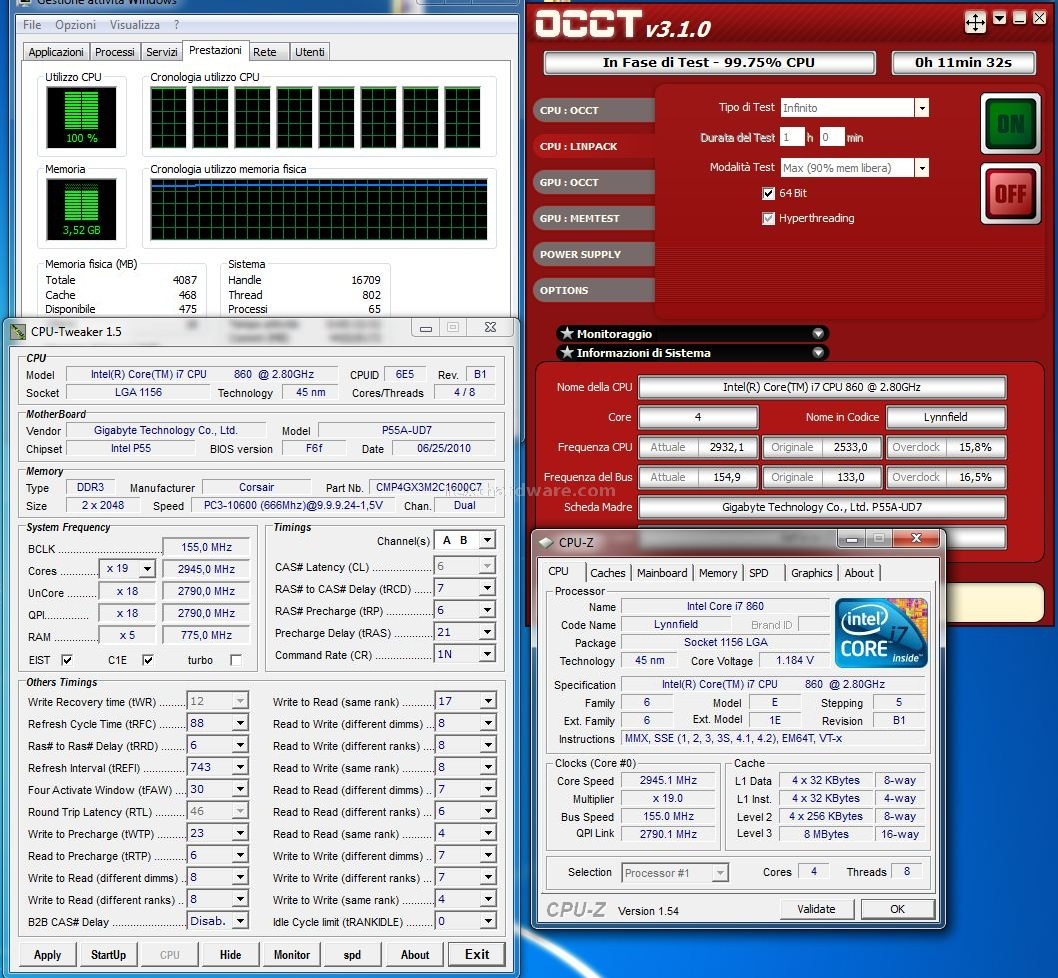The image size is (1058, 978).
Task: Open the Command Rate (CR) dropdown
Action: pos(487,654)
